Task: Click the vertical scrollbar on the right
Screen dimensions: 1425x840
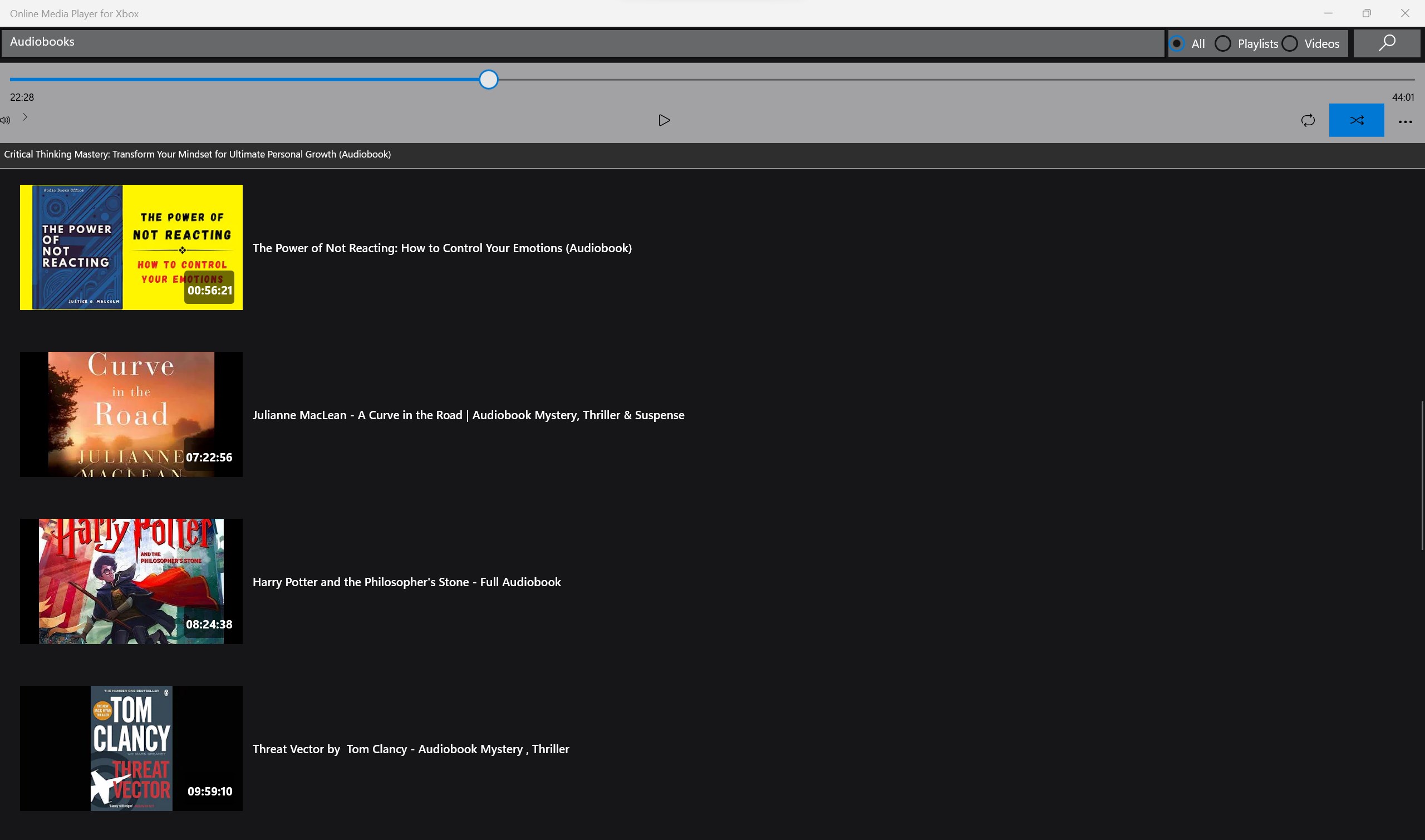Action: 1421,475
